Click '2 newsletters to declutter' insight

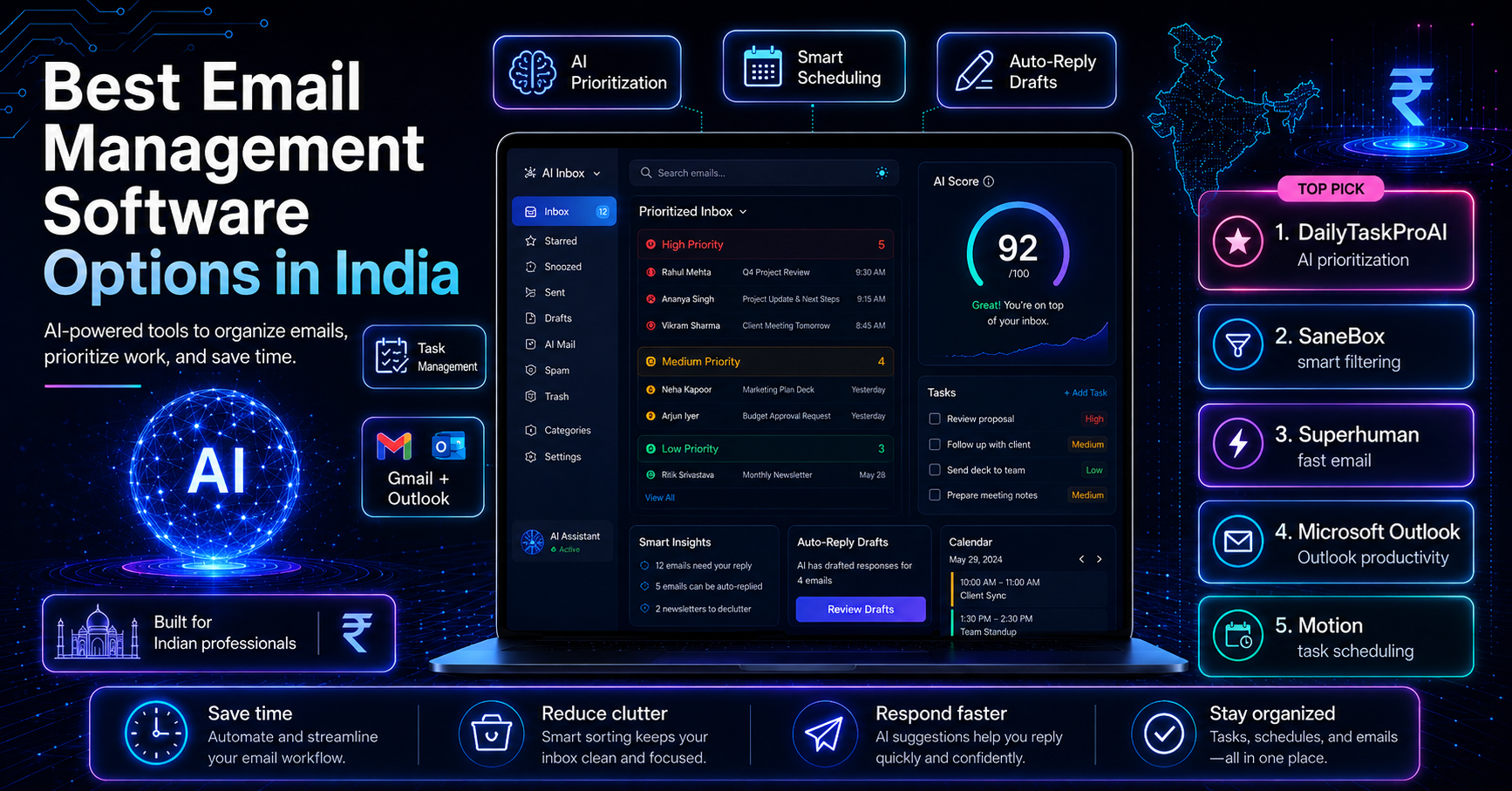coord(696,609)
